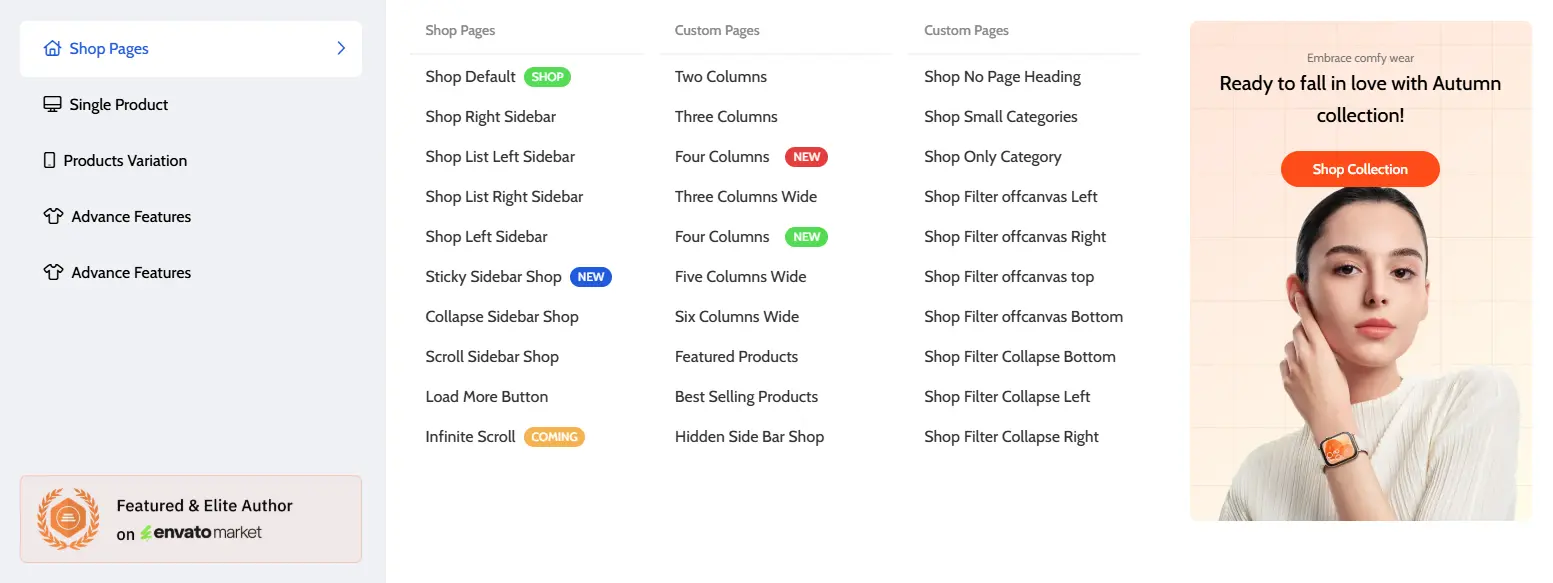
Task: Click the orange Elite Author badge icon
Action: click(68, 519)
